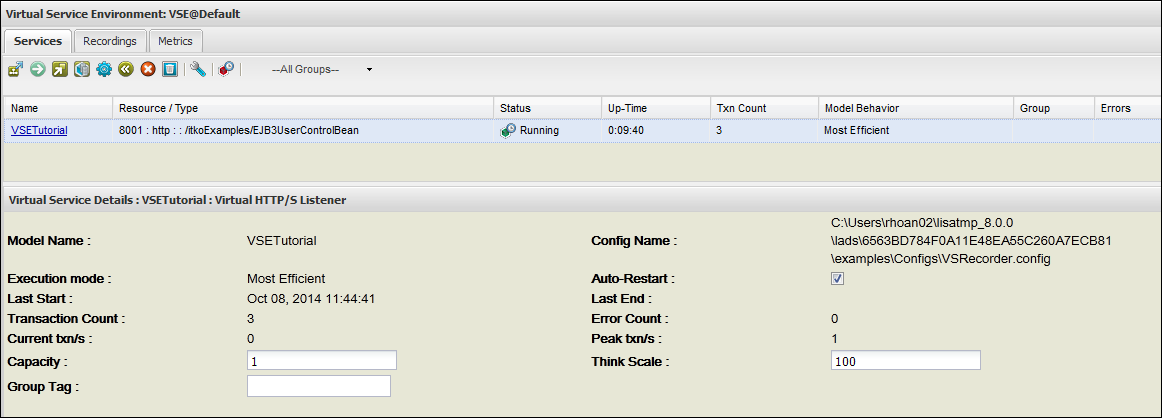Open the VSETutorial service link

(39, 130)
